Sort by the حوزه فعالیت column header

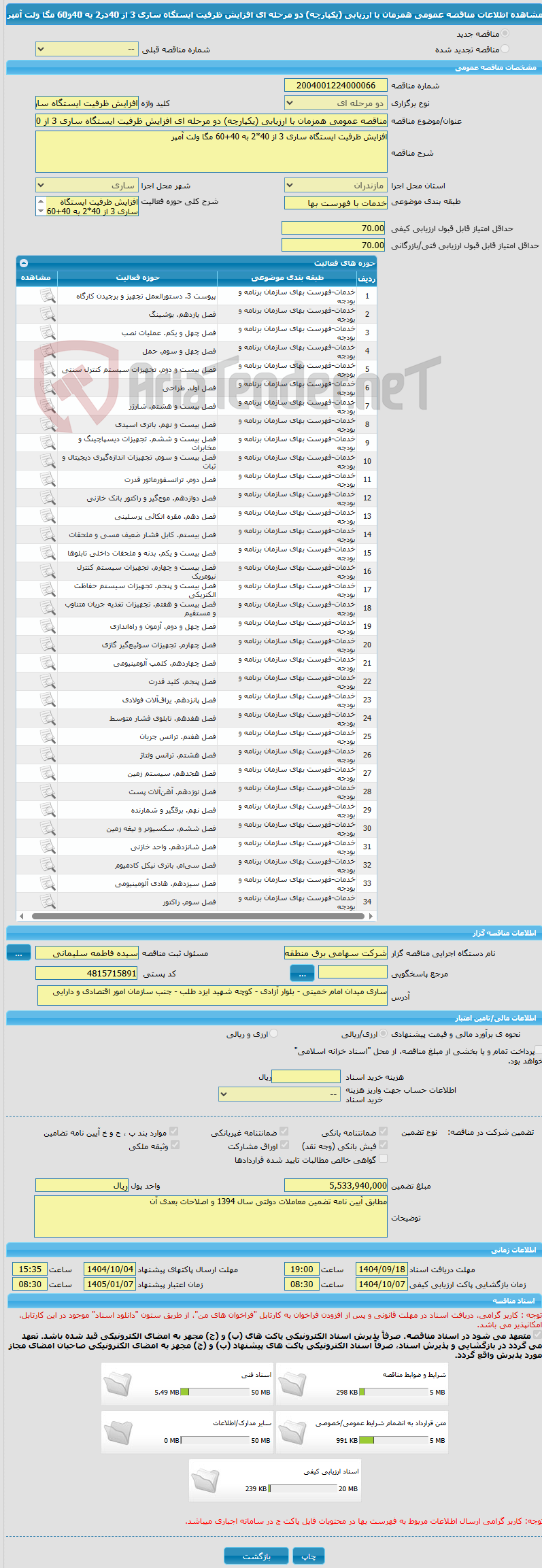(x=137, y=278)
